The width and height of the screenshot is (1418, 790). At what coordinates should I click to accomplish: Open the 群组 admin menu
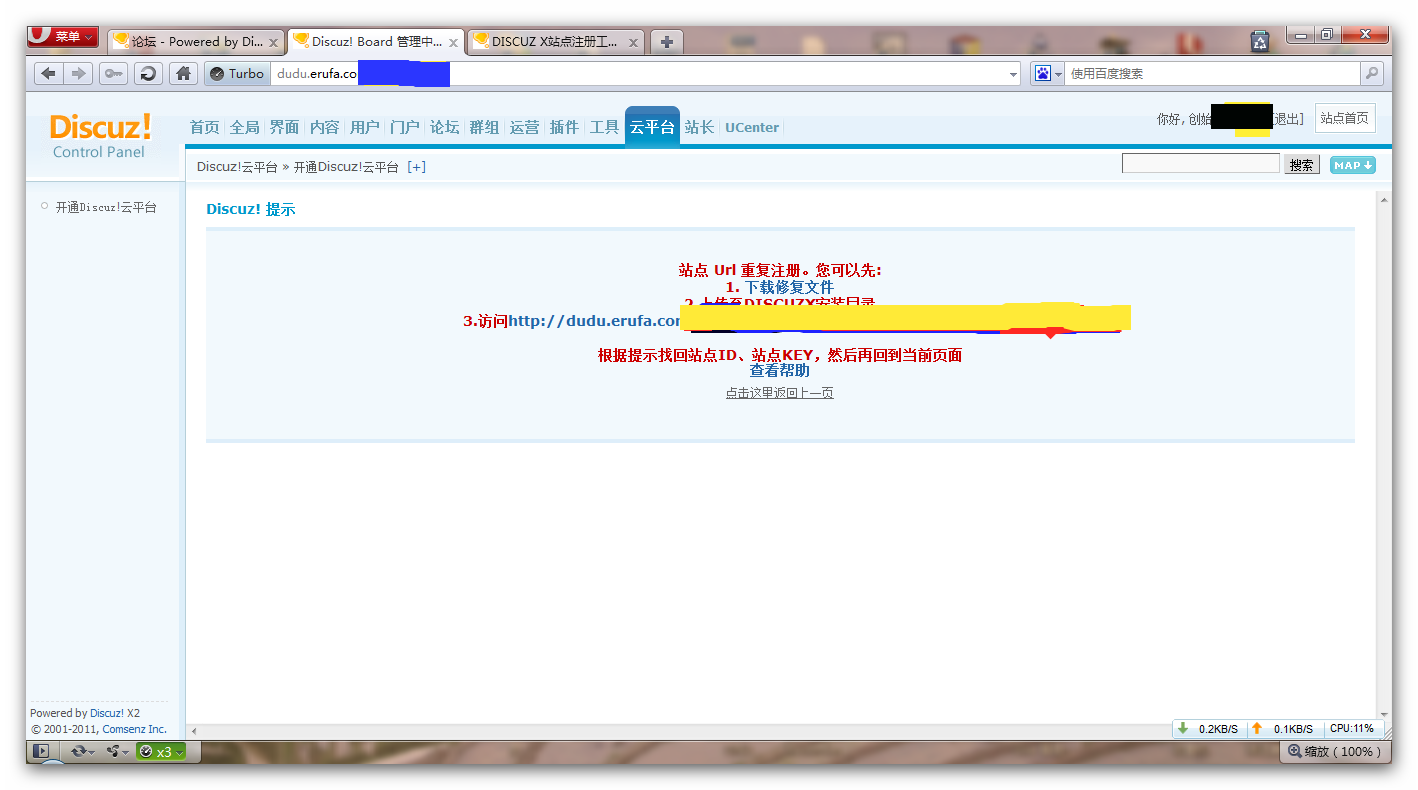coord(485,127)
